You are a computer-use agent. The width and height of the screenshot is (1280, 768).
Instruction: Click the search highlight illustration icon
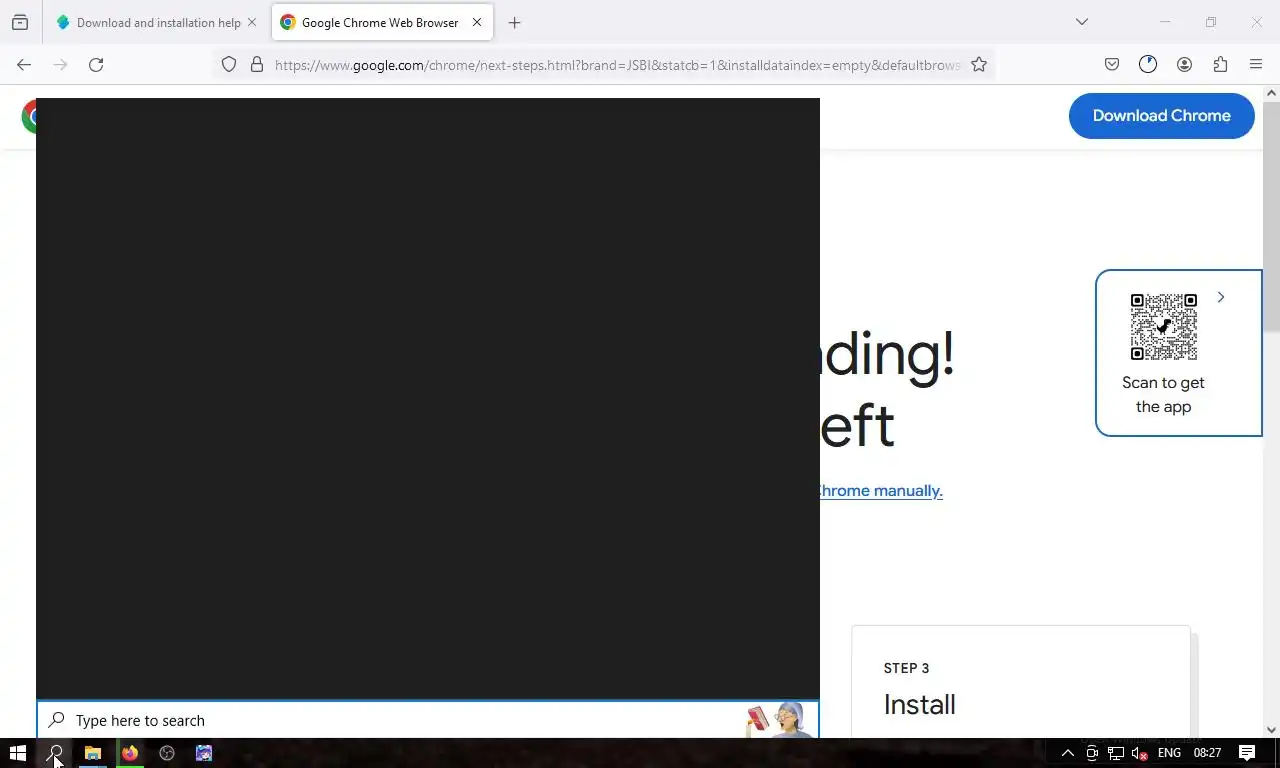[779, 719]
